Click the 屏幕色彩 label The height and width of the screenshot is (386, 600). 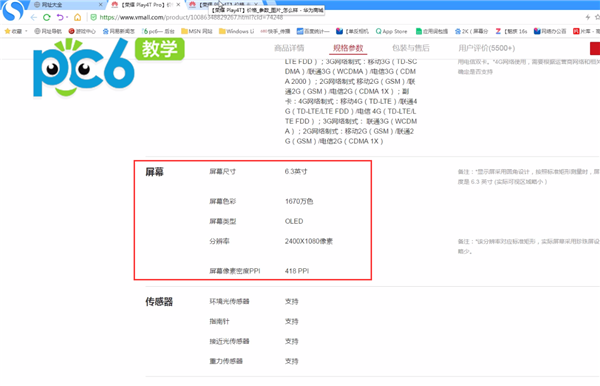point(223,201)
